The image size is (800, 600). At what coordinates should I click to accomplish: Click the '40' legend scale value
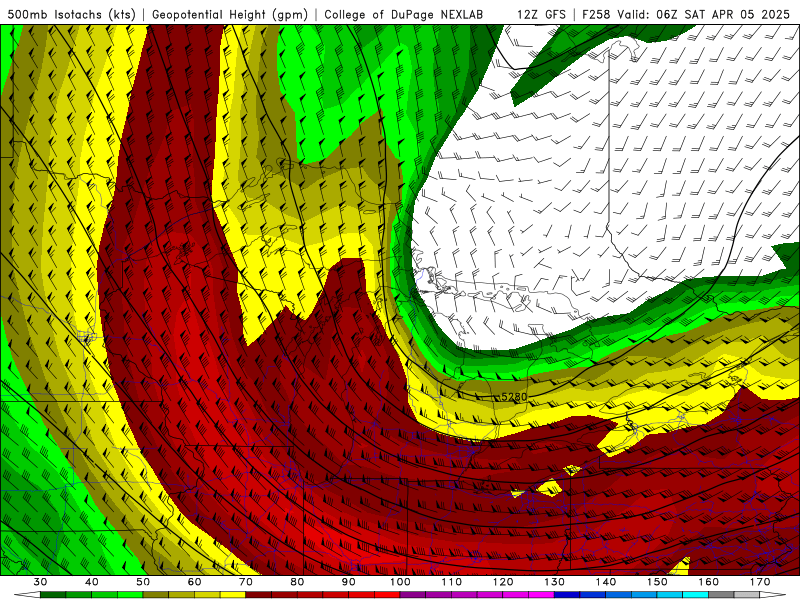point(92,582)
